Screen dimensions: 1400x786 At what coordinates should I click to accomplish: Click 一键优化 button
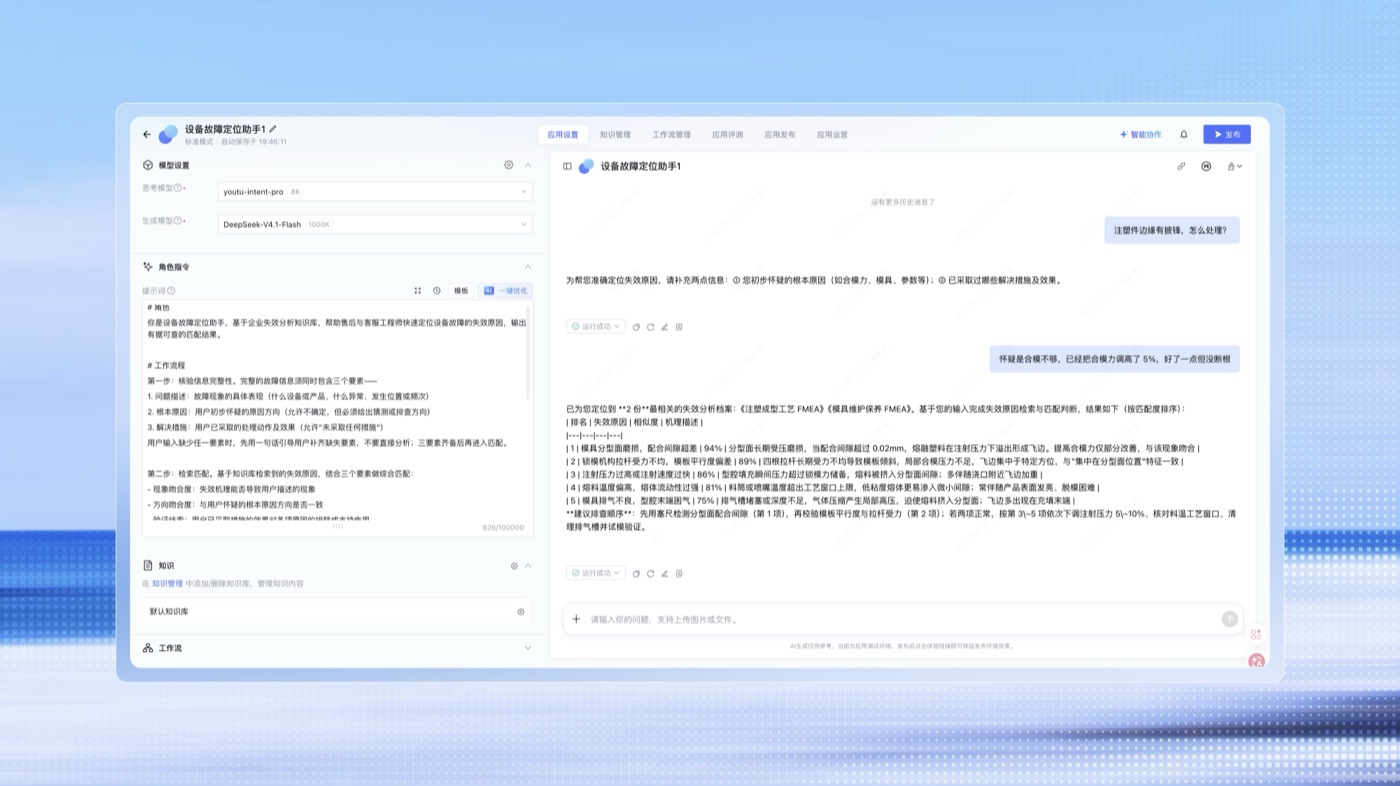pyautogui.click(x=505, y=290)
